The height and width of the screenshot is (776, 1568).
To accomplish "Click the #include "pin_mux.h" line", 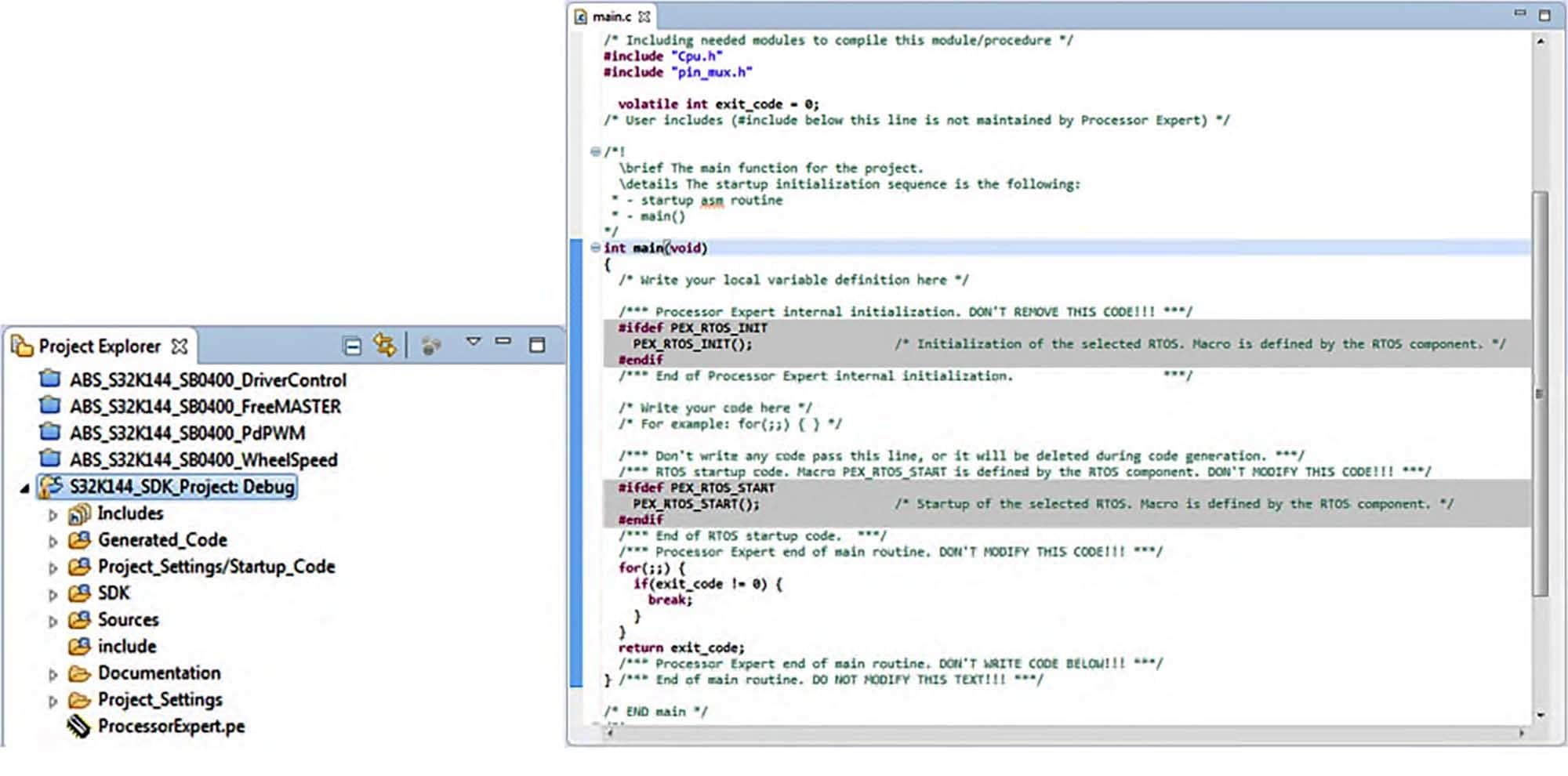I will 678,72.
